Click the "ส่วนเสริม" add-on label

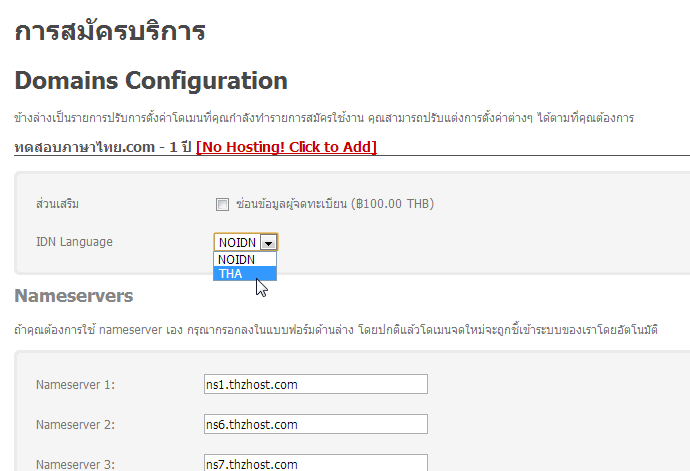57,205
